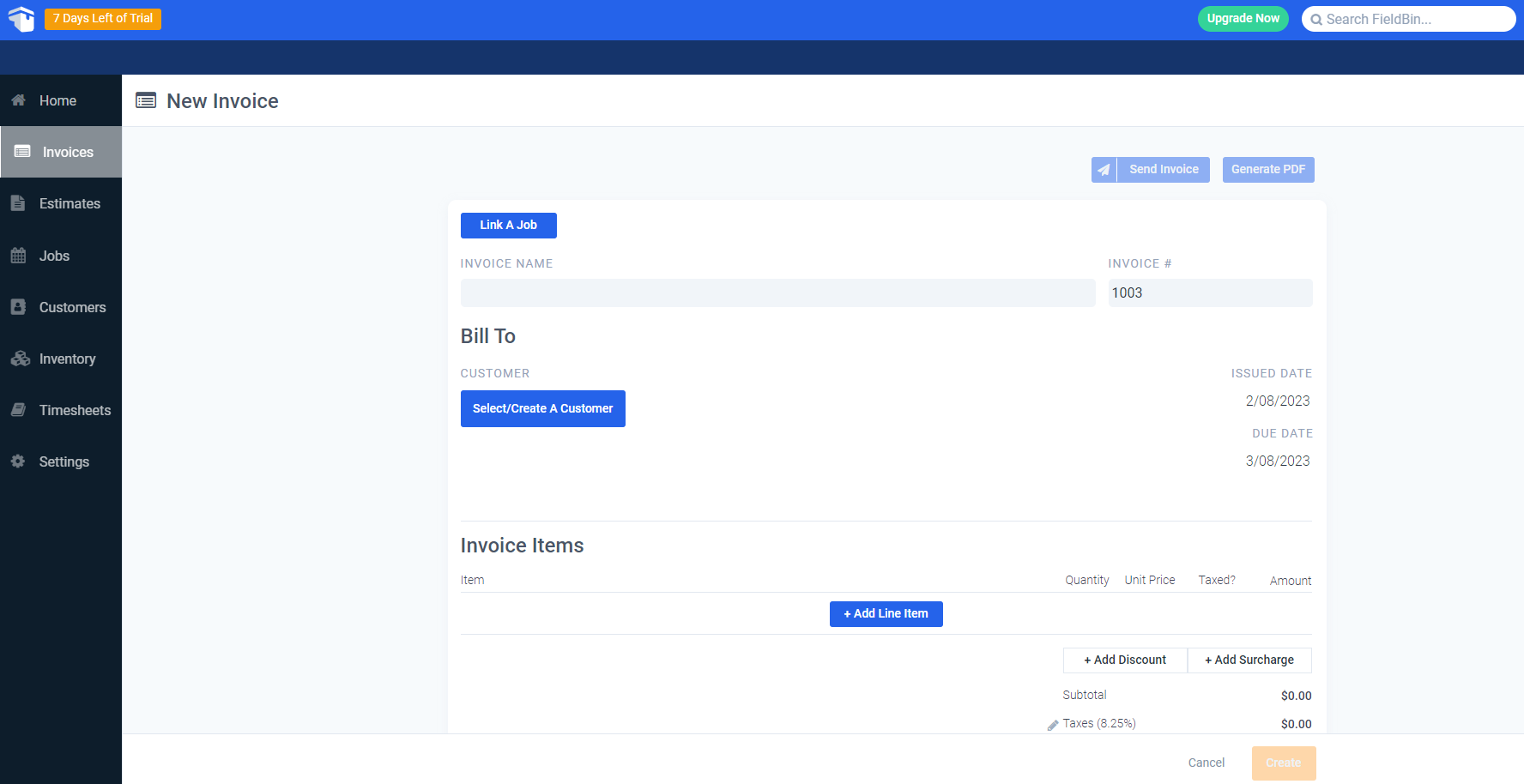Generate a PDF of the invoice
The image size is (1524, 784).
pos(1268,170)
